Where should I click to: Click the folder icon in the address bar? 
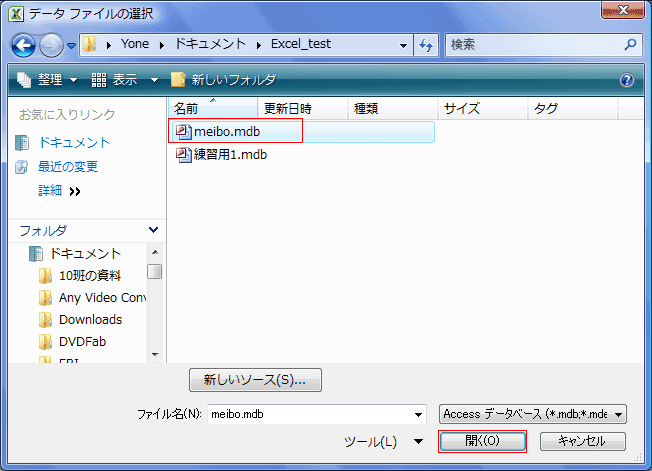coord(89,44)
